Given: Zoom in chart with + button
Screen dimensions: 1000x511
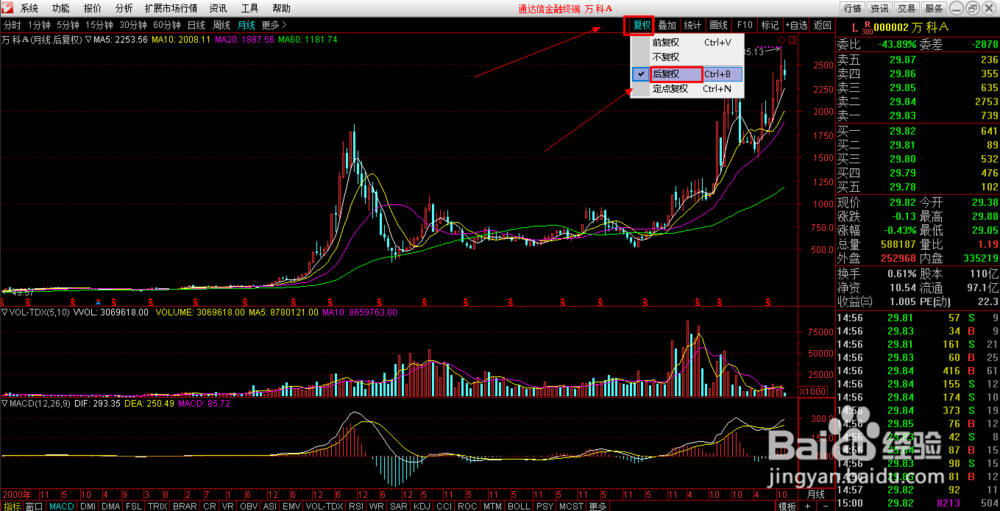Looking at the screenshot, I should [x=807, y=506].
